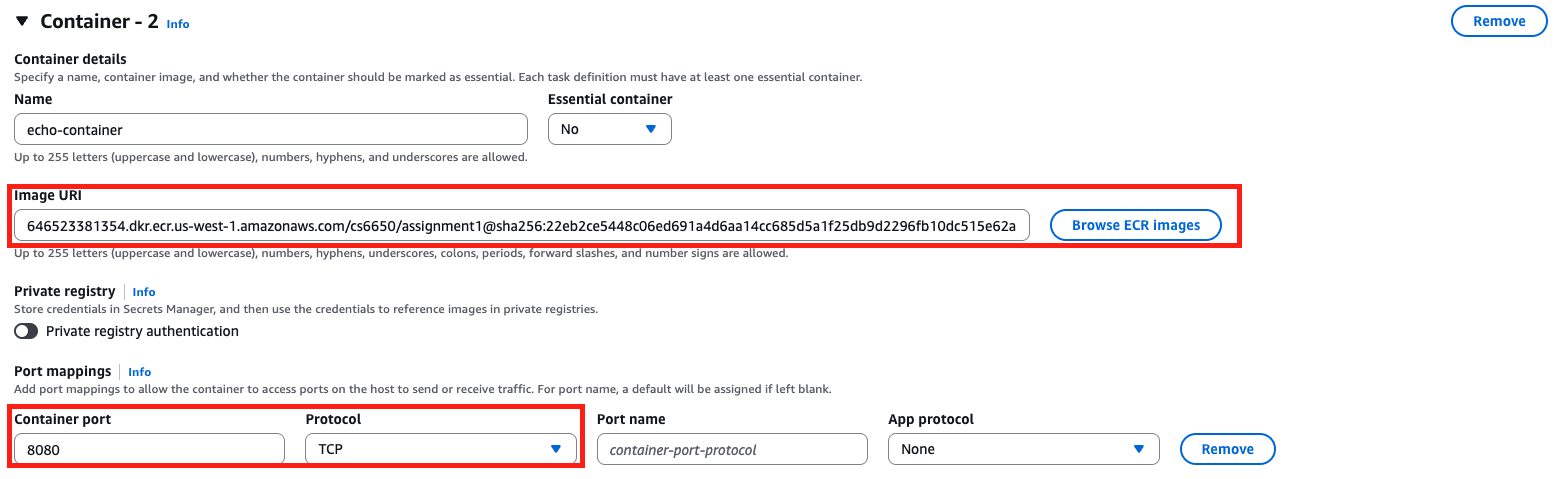Open the Protocol dropdown set to TCP
1554x479 pixels.
click(440, 449)
